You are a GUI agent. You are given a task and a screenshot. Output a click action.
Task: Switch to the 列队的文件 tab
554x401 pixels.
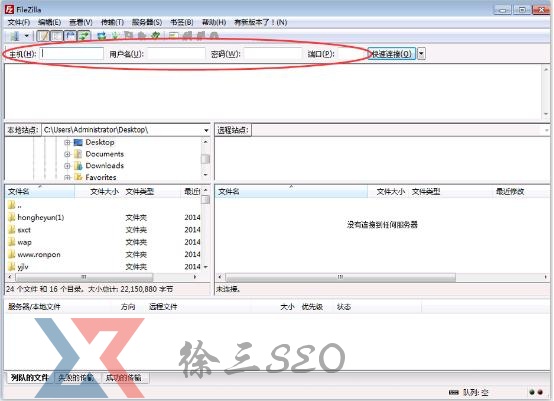[30, 378]
